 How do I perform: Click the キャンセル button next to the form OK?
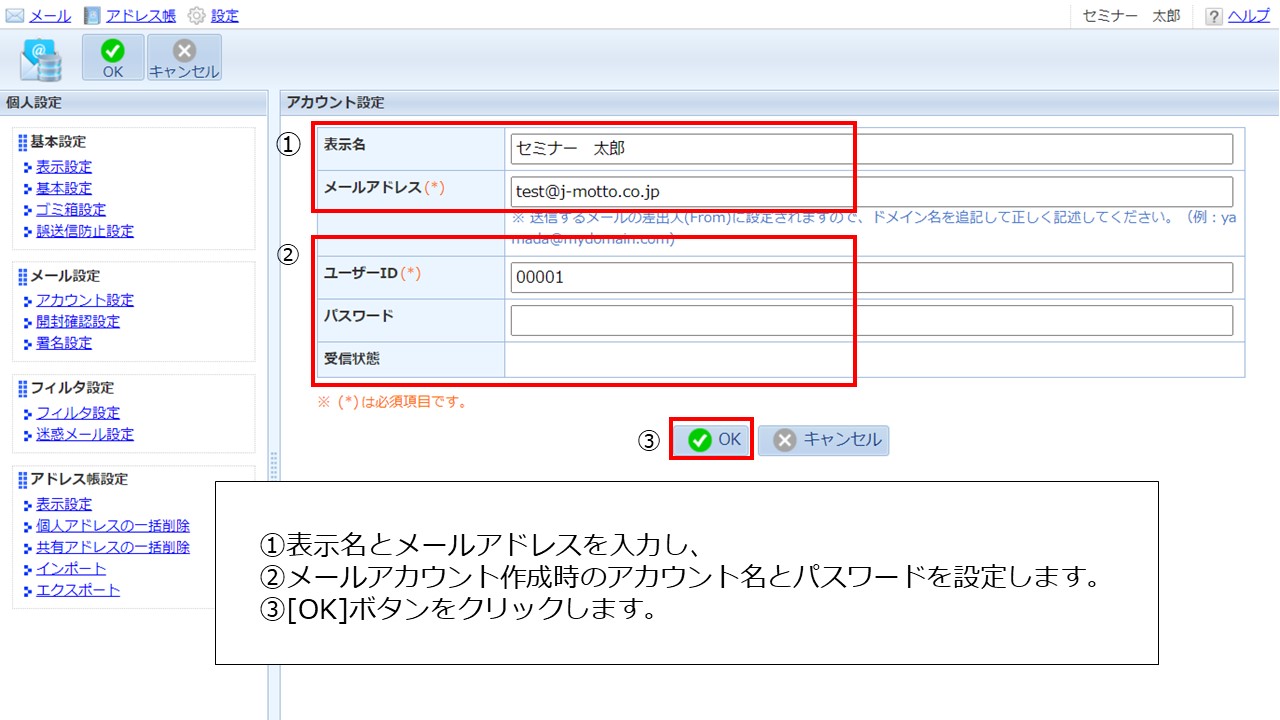pos(823,438)
